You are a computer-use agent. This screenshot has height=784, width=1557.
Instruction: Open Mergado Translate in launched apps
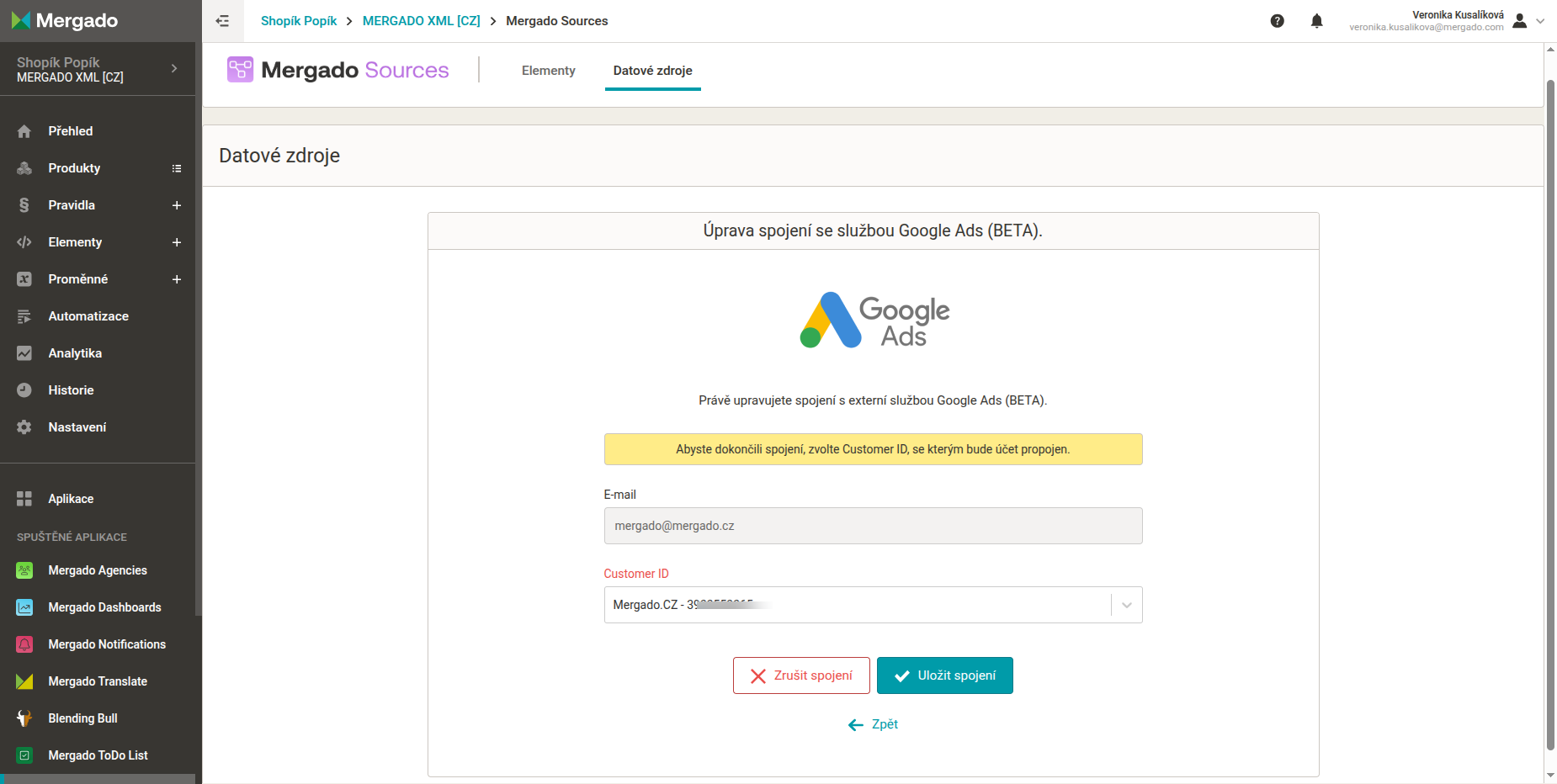click(98, 681)
